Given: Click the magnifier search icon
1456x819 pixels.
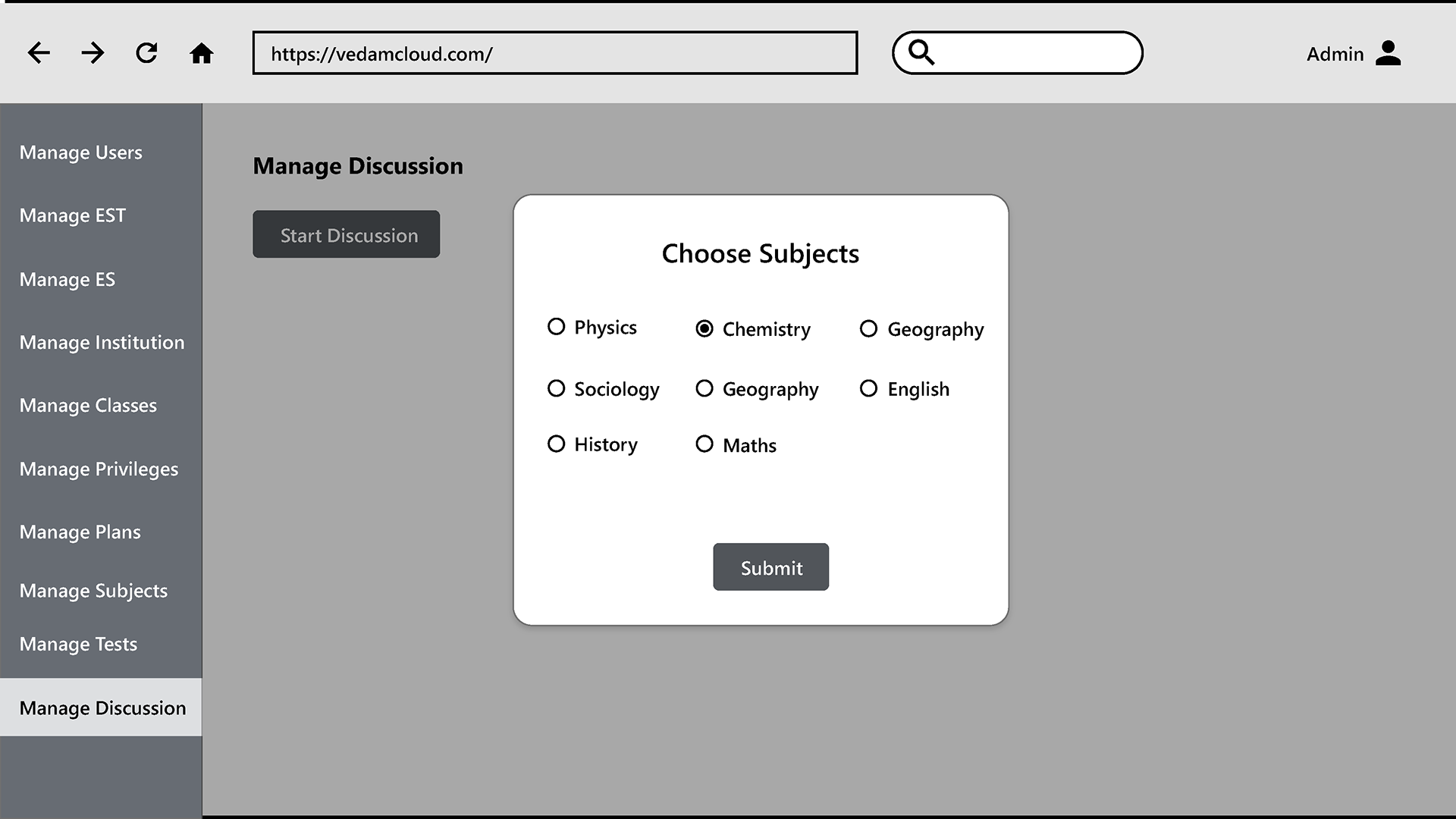Looking at the screenshot, I should 921,52.
